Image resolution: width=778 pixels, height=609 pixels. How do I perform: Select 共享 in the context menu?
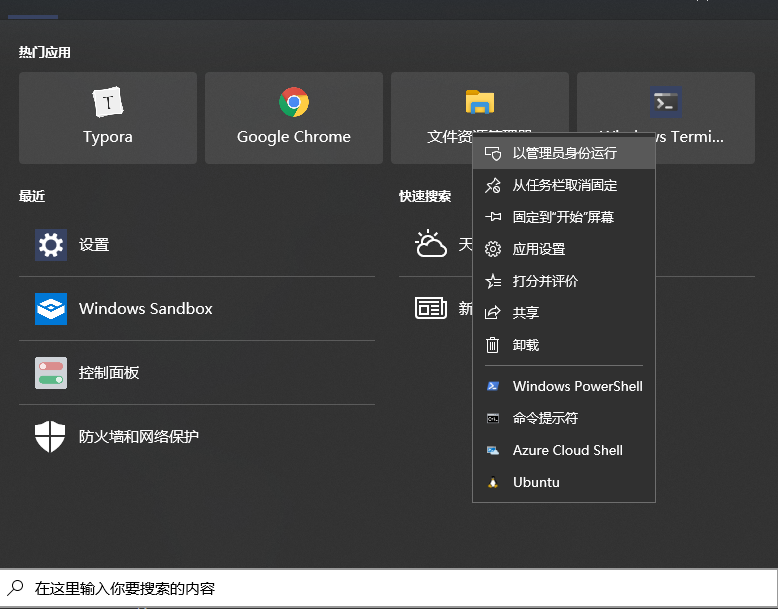[564, 313]
